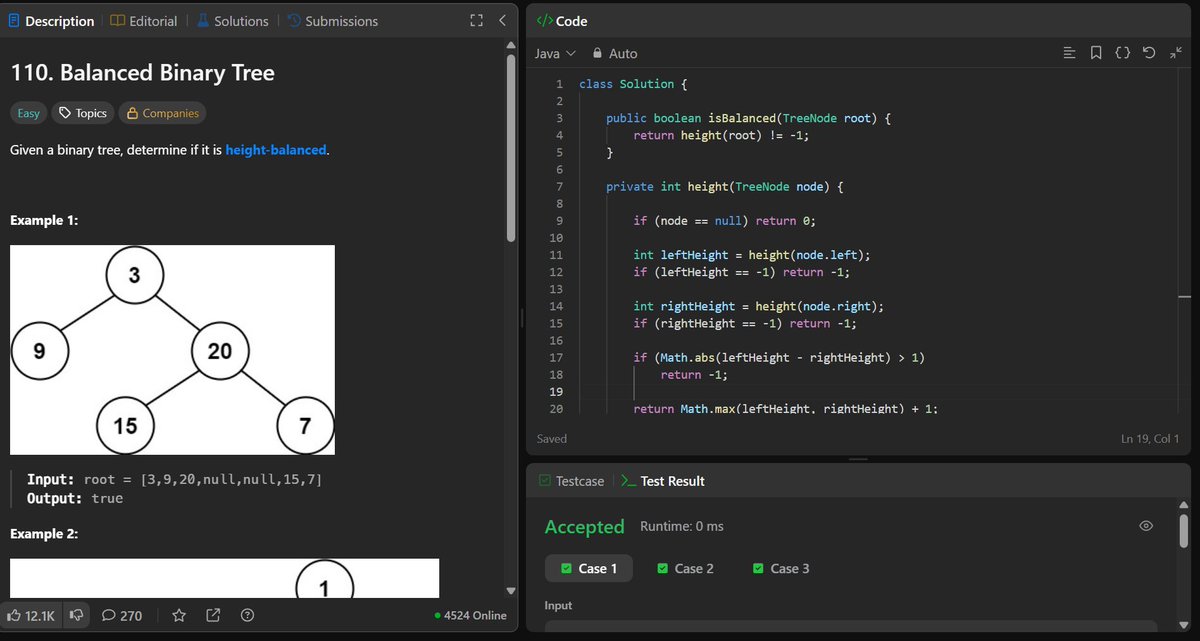Click the scroll down arrow in description
1200x641 pixels.
point(511,591)
